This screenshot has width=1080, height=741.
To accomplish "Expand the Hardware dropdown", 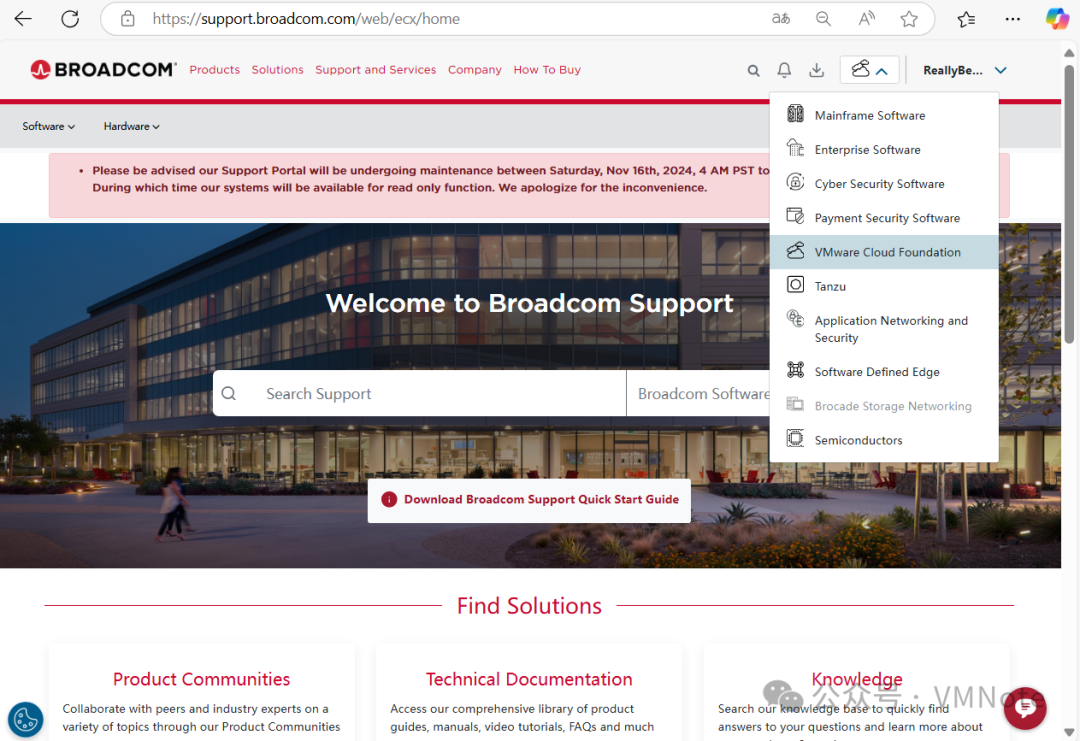I will point(132,126).
